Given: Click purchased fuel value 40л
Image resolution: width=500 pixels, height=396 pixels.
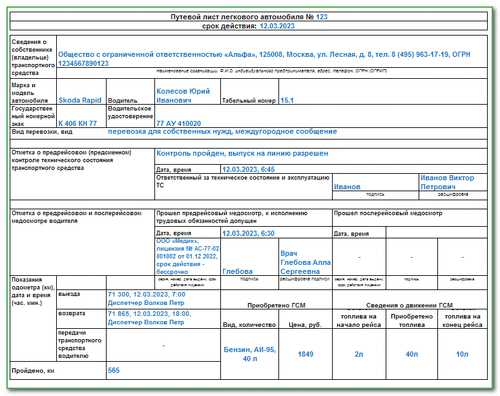Looking at the screenshot, I should pos(412,354).
